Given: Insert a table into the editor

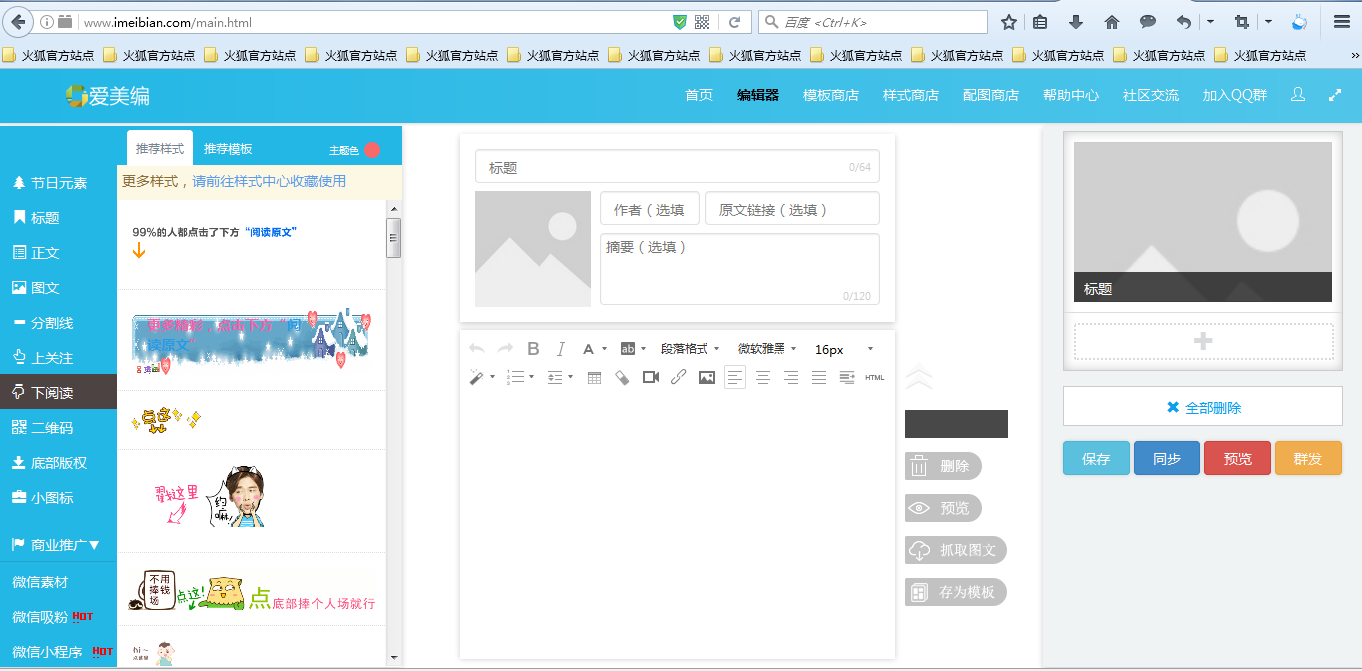Looking at the screenshot, I should 594,377.
